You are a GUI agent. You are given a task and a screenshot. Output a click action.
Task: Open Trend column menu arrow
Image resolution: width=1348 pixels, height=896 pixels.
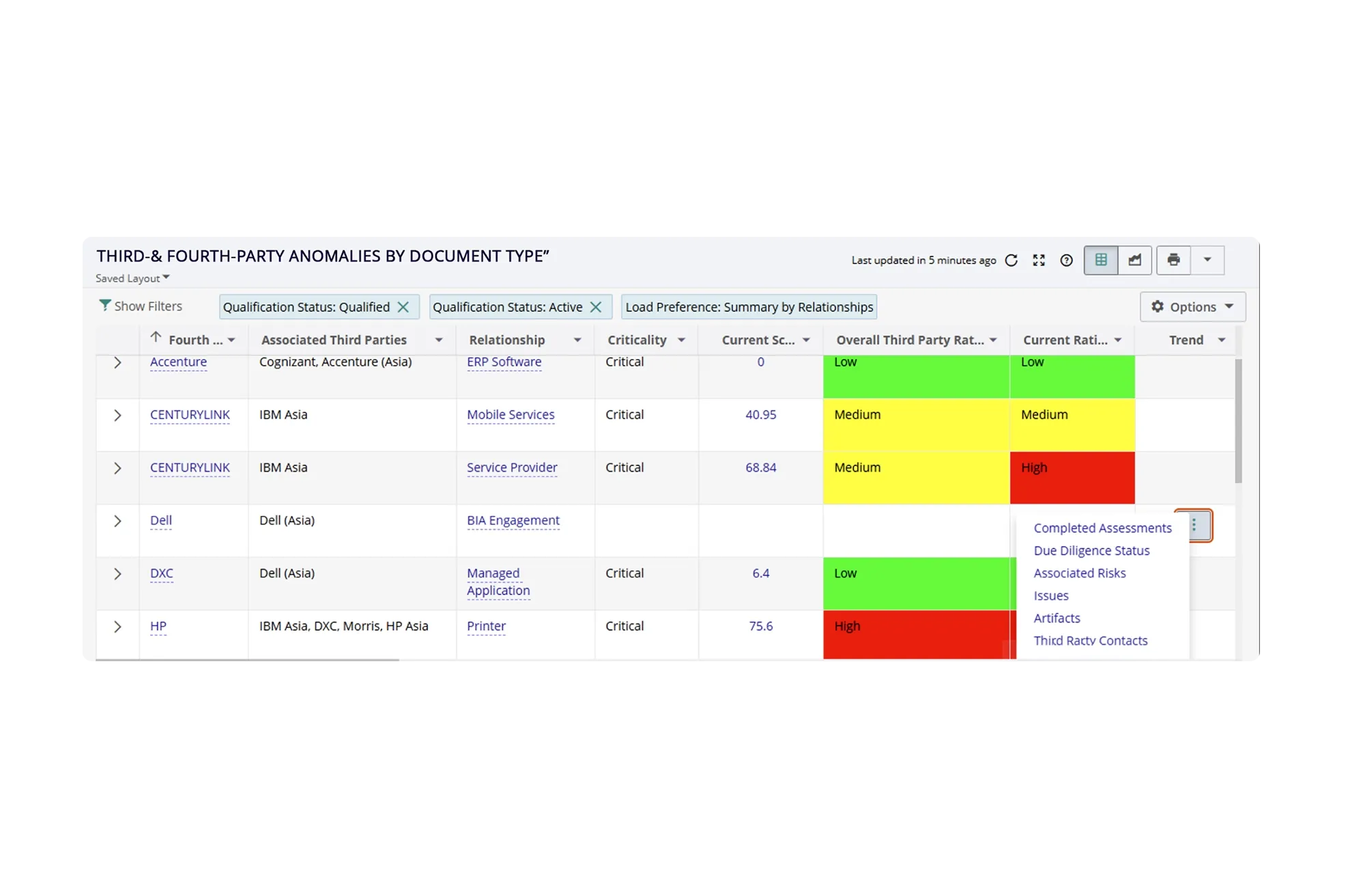[1222, 340]
